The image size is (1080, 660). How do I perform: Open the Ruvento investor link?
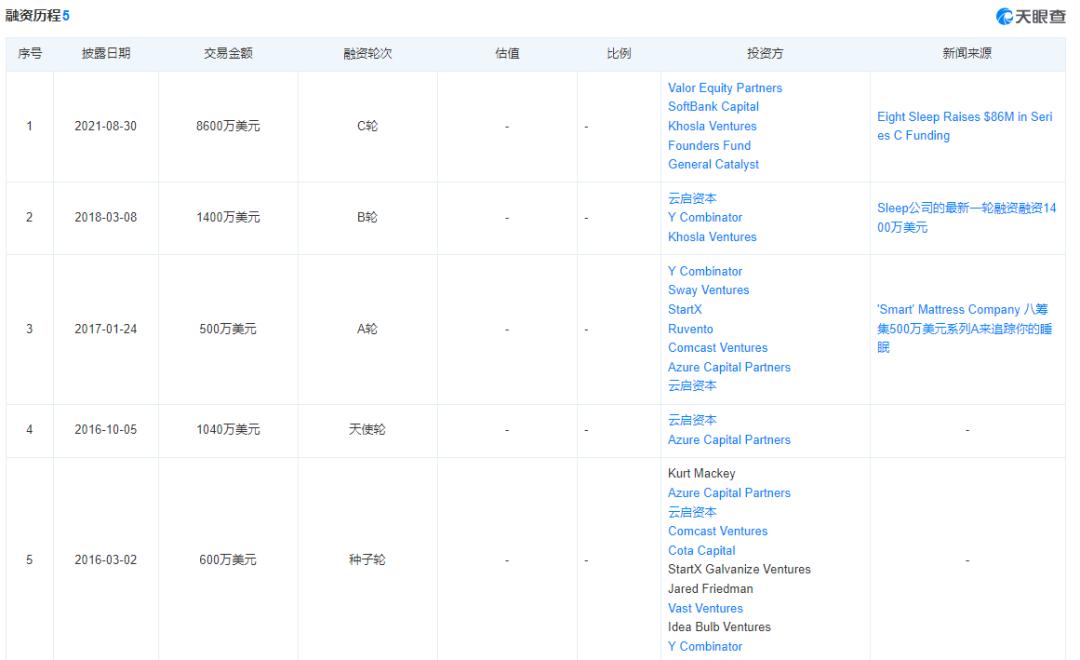(690, 329)
